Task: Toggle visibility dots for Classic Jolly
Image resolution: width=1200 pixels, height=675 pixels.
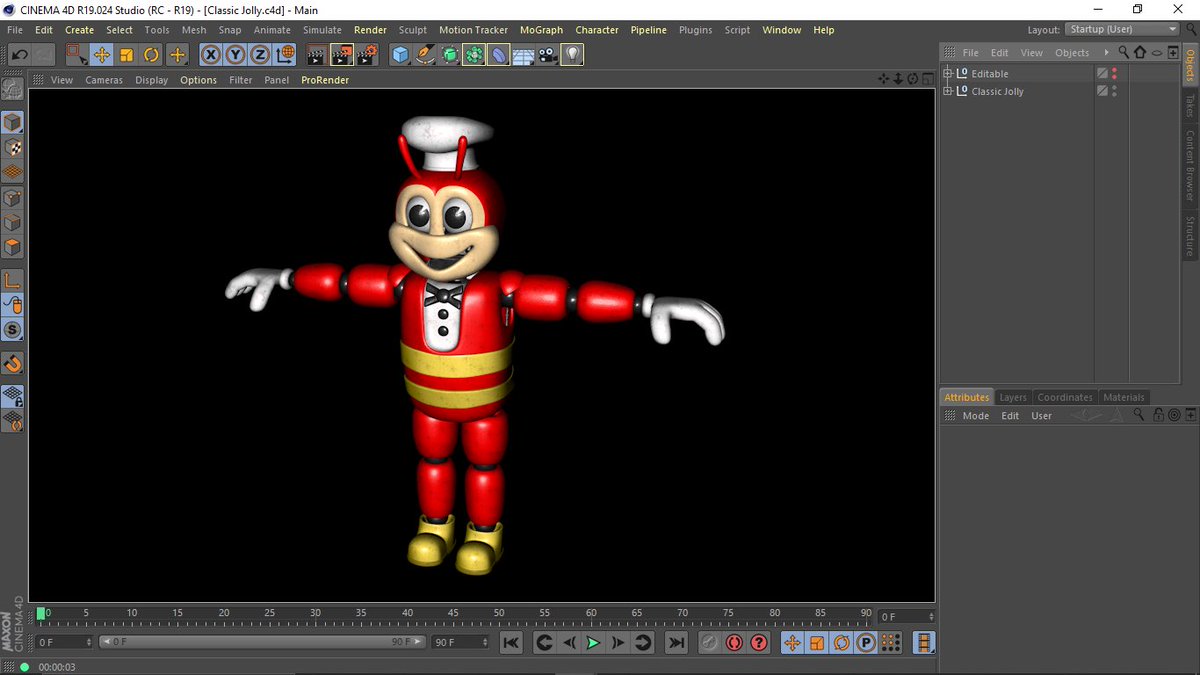Action: (x=1114, y=91)
